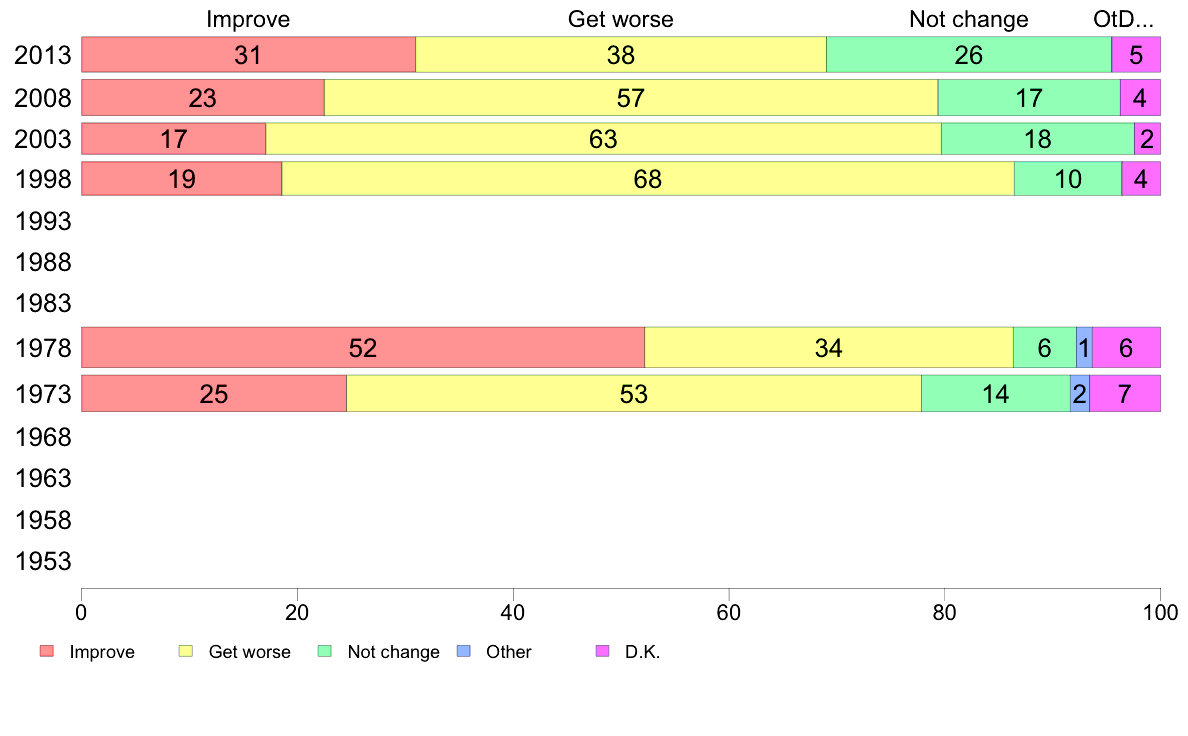Select the 2013 Improve bar segment labeled 31
1188x736 pixels.
pyautogui.click(x=248, y=55)
